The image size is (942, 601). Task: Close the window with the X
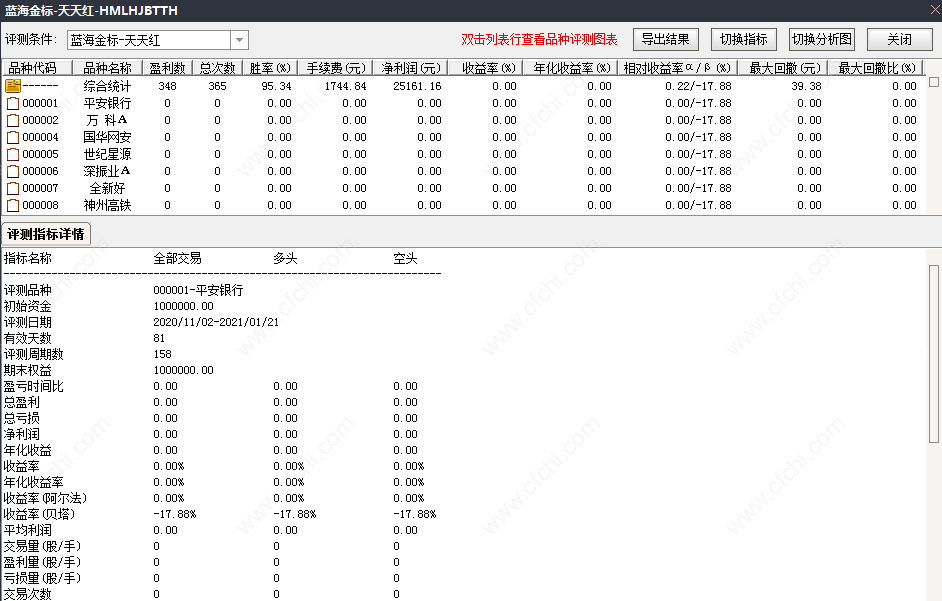click(935, 10)
